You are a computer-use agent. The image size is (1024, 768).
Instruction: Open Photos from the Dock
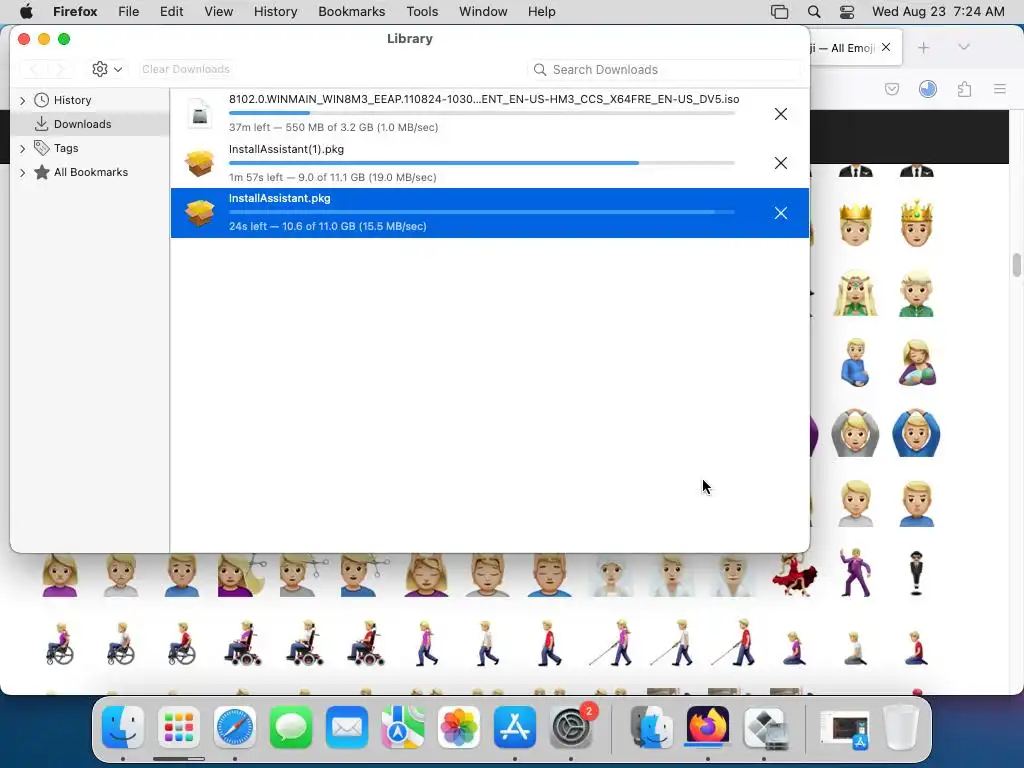click(458, 727)
